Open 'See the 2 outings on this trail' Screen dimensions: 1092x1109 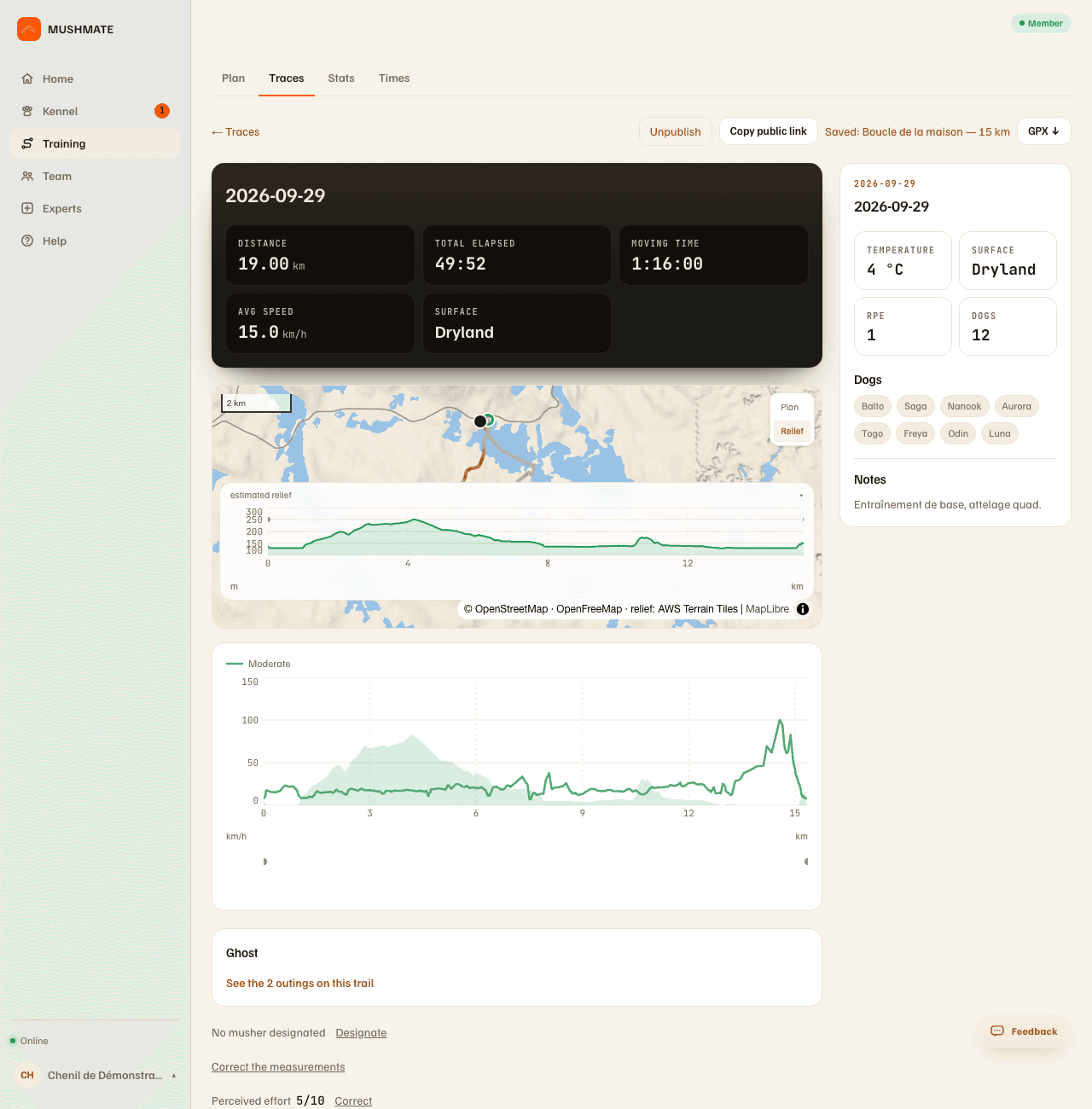click(300, 984)
